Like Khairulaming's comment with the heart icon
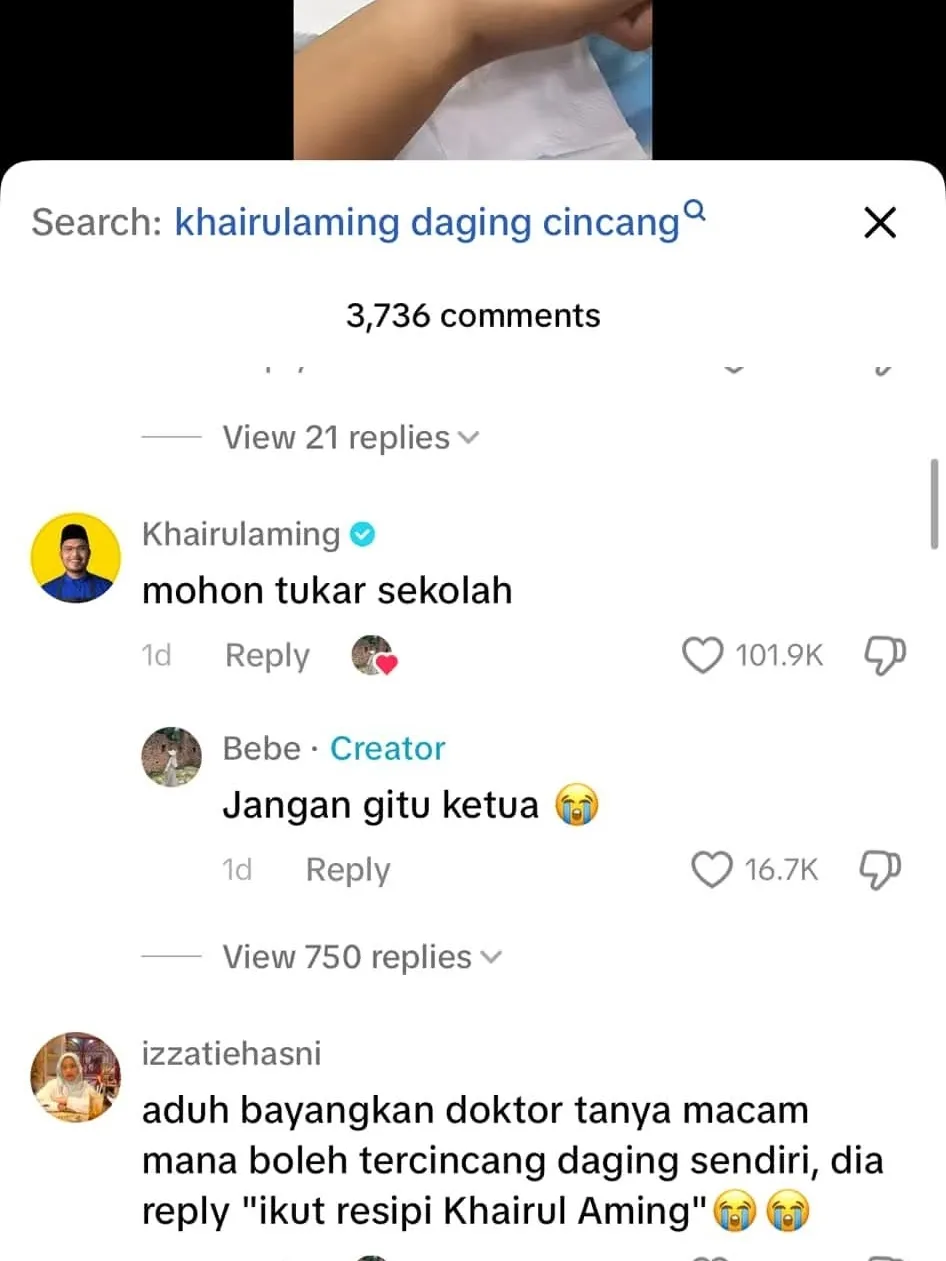Screen dimensions: 946x1261 coord(702,656)
